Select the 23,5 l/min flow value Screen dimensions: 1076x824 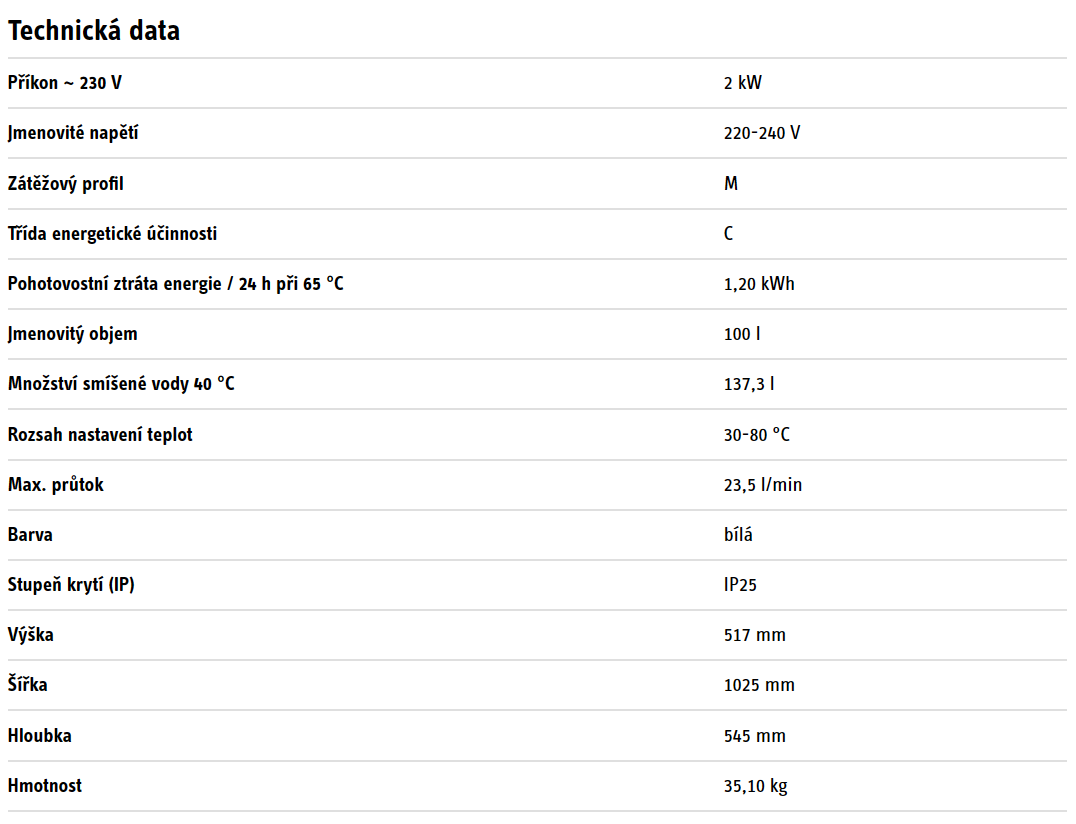click(763, 485)
